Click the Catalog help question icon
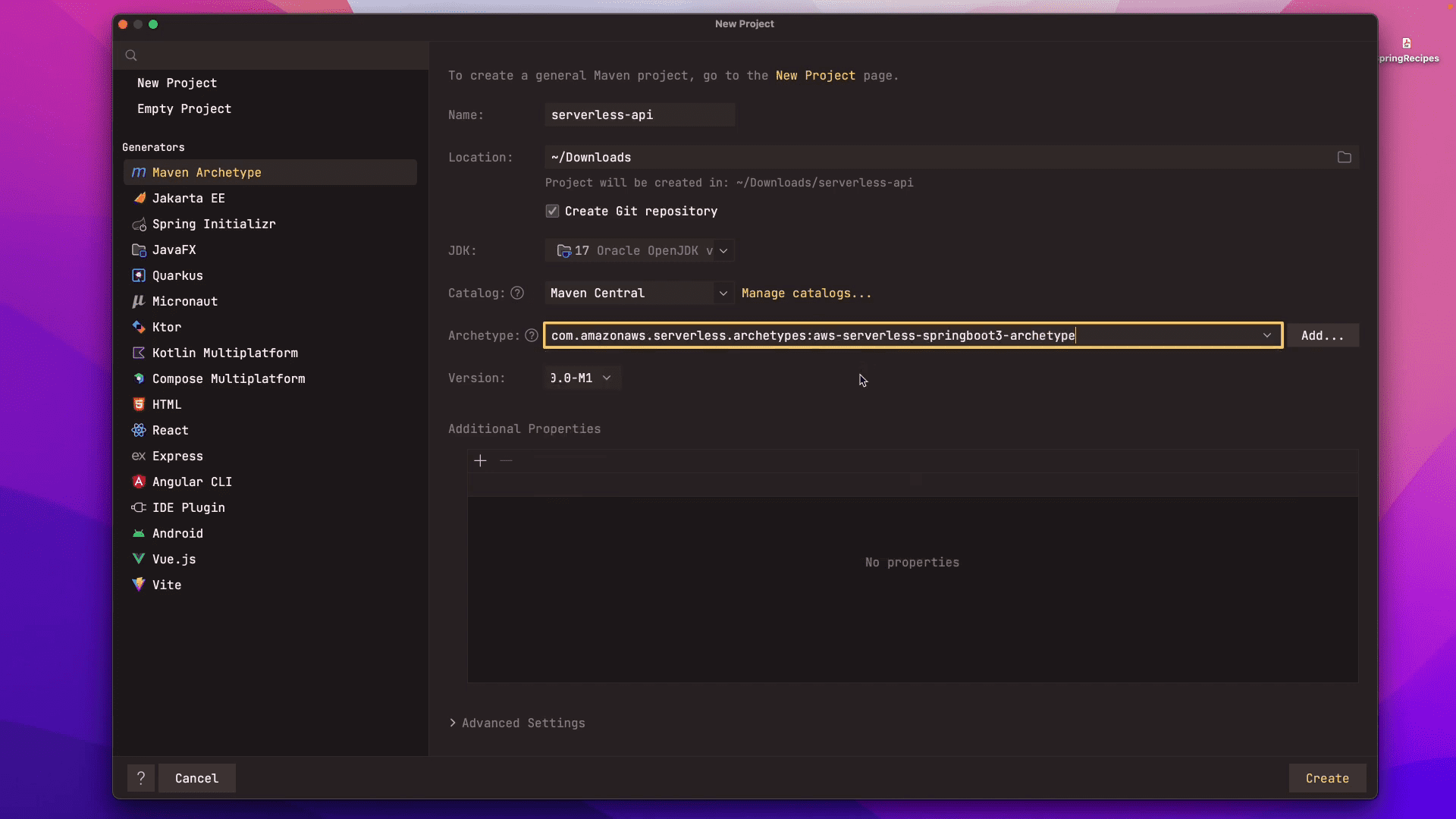The width and height of the screenshot is (1456, 819). [x=517, y=293]
